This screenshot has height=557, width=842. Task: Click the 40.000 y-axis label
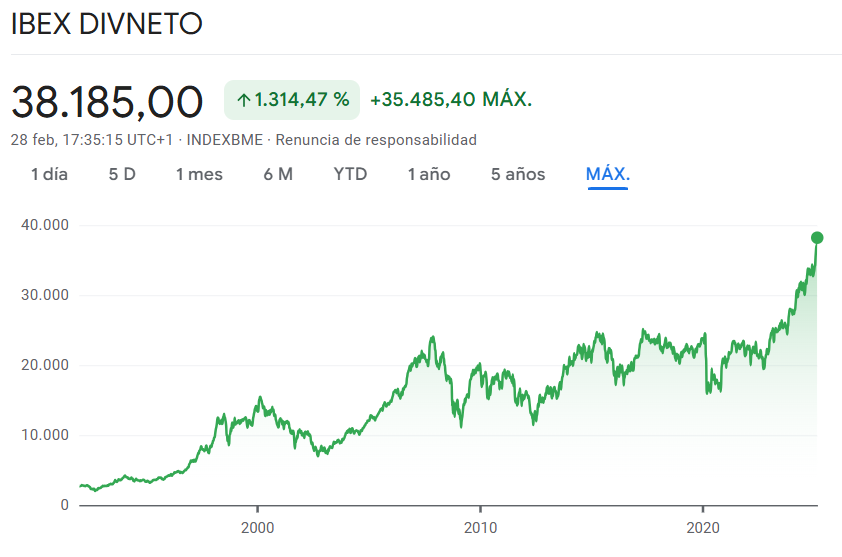pyautogui.click(x=45, y=225)
